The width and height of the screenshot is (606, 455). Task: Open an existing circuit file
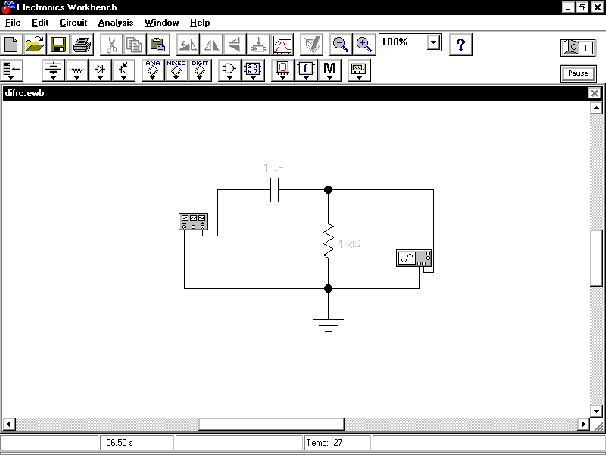tap(35, 44)
